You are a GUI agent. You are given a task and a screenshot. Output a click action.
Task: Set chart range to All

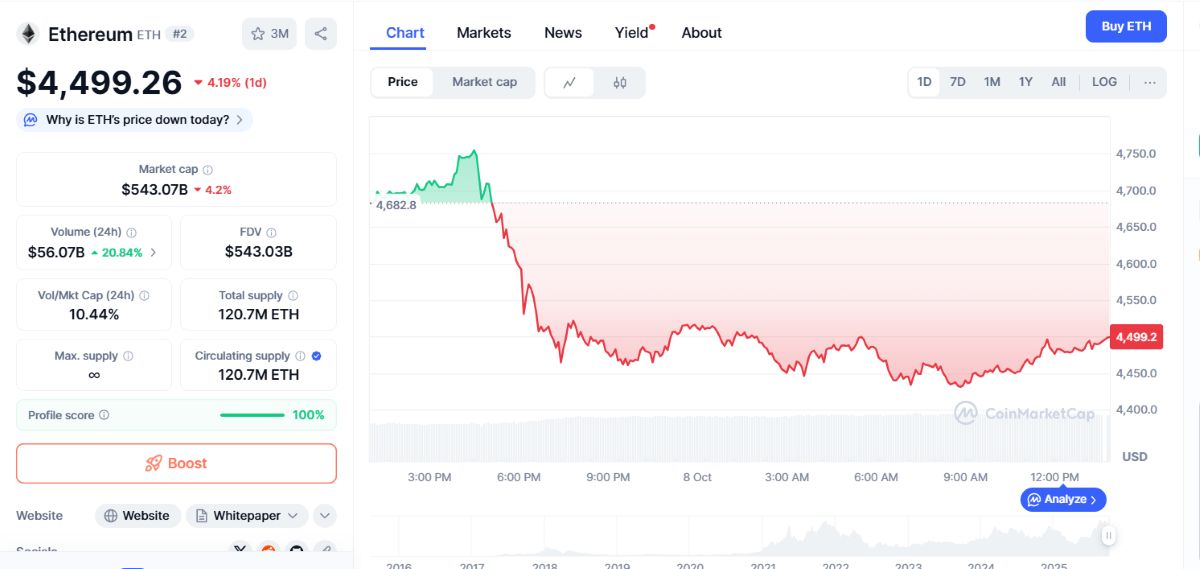pyautogui.click(x=1059, y=82)
